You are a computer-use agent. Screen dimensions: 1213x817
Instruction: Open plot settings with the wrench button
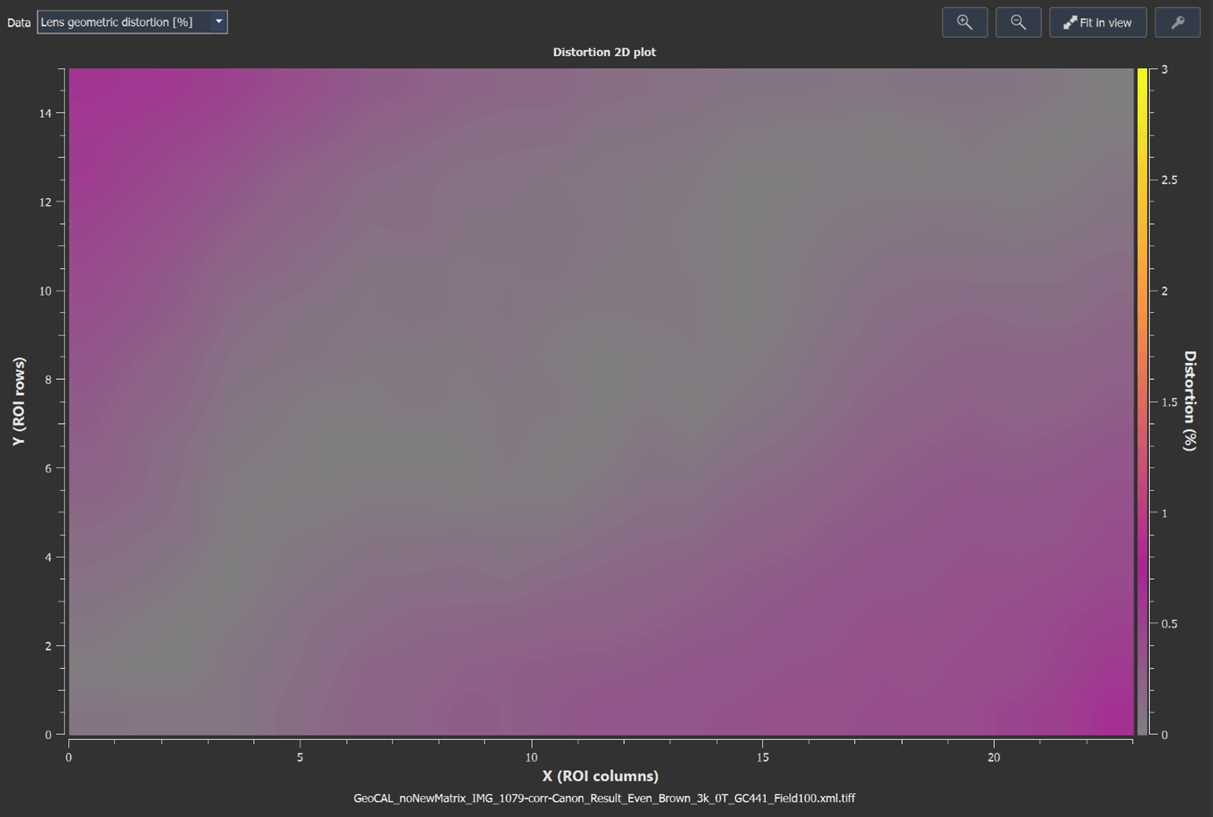coord(1178,22)
